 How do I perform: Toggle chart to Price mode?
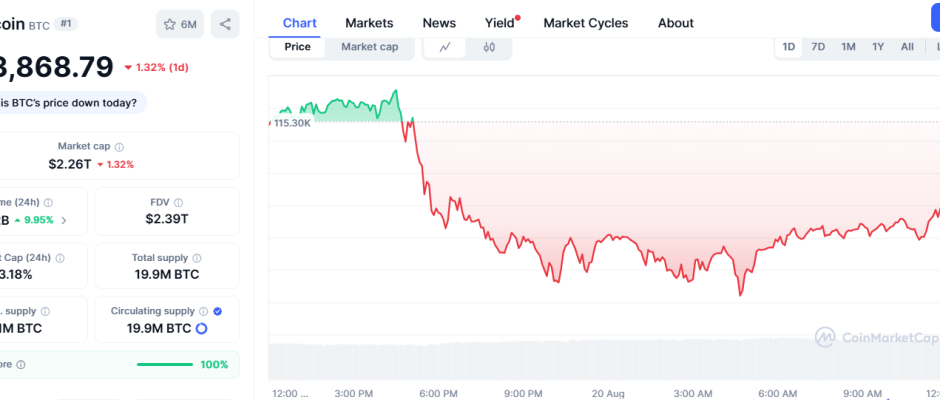(x=297, y=47)
